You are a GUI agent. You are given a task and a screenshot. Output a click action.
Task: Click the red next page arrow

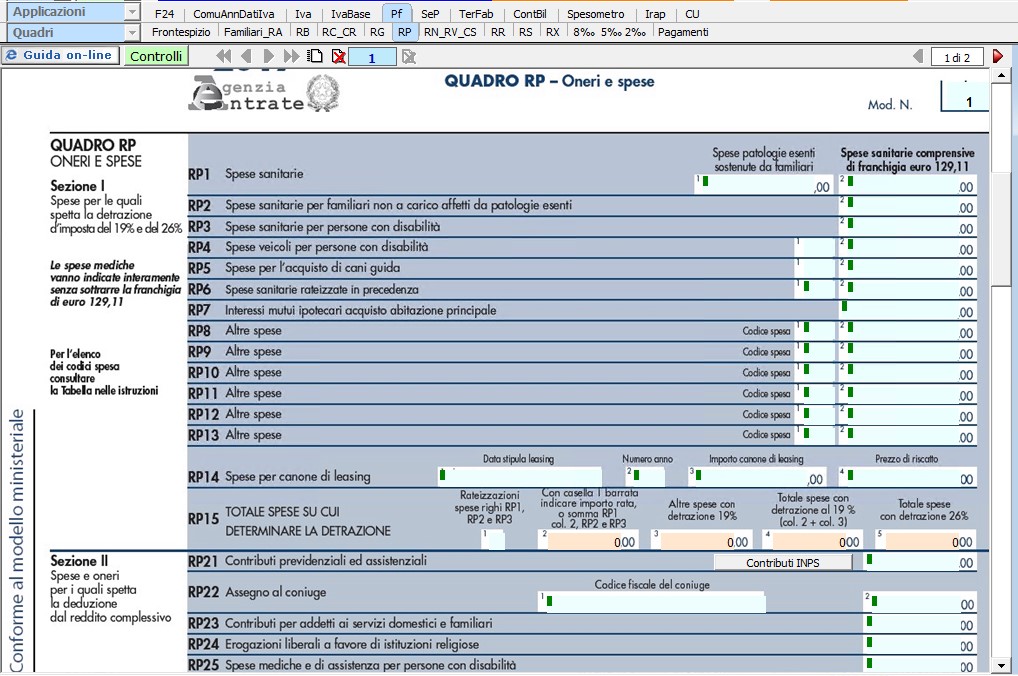pyautogui.click(x=998, y=56)
